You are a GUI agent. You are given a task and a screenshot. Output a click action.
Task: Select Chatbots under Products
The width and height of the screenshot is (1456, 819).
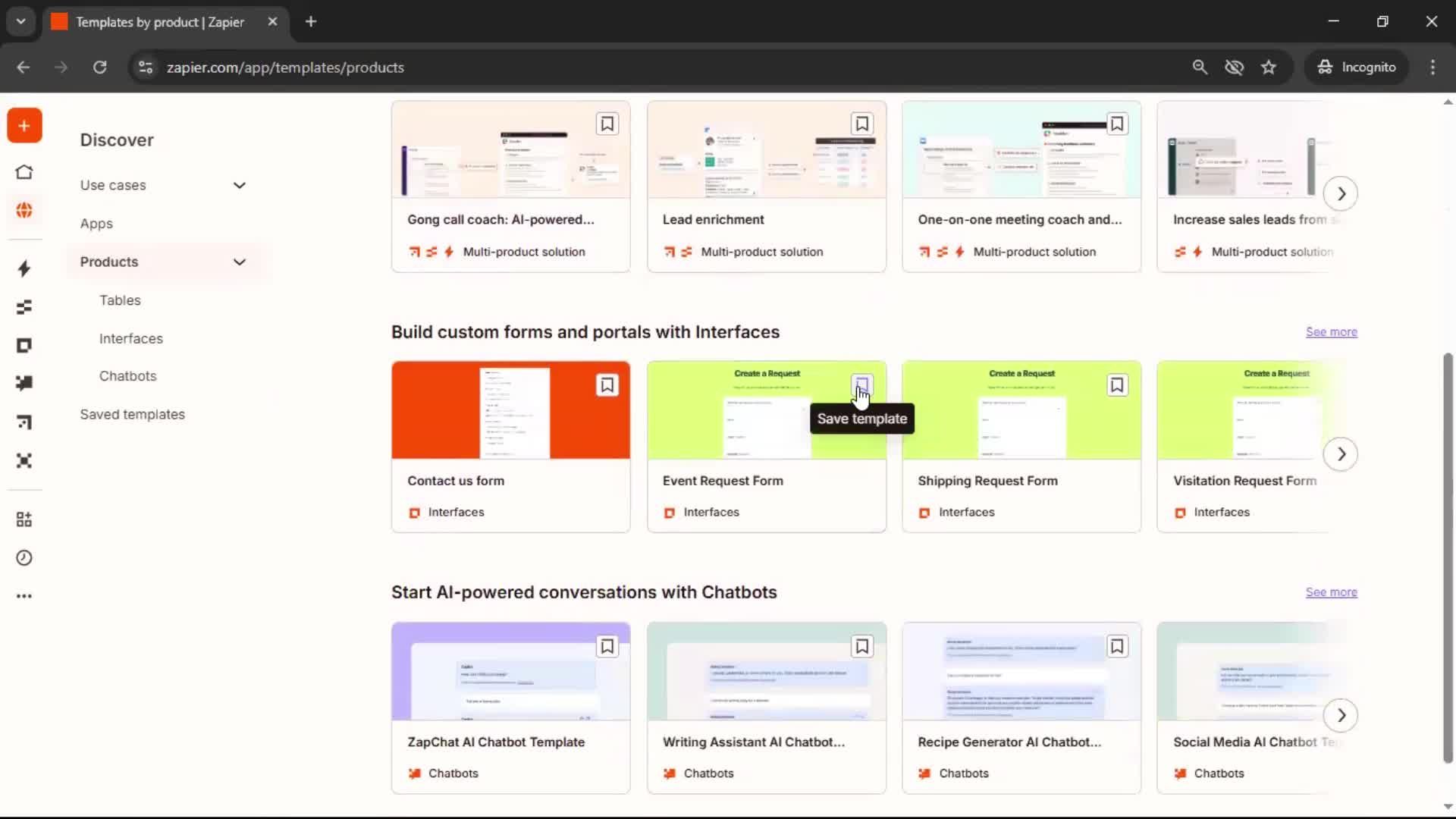[128, 376]
